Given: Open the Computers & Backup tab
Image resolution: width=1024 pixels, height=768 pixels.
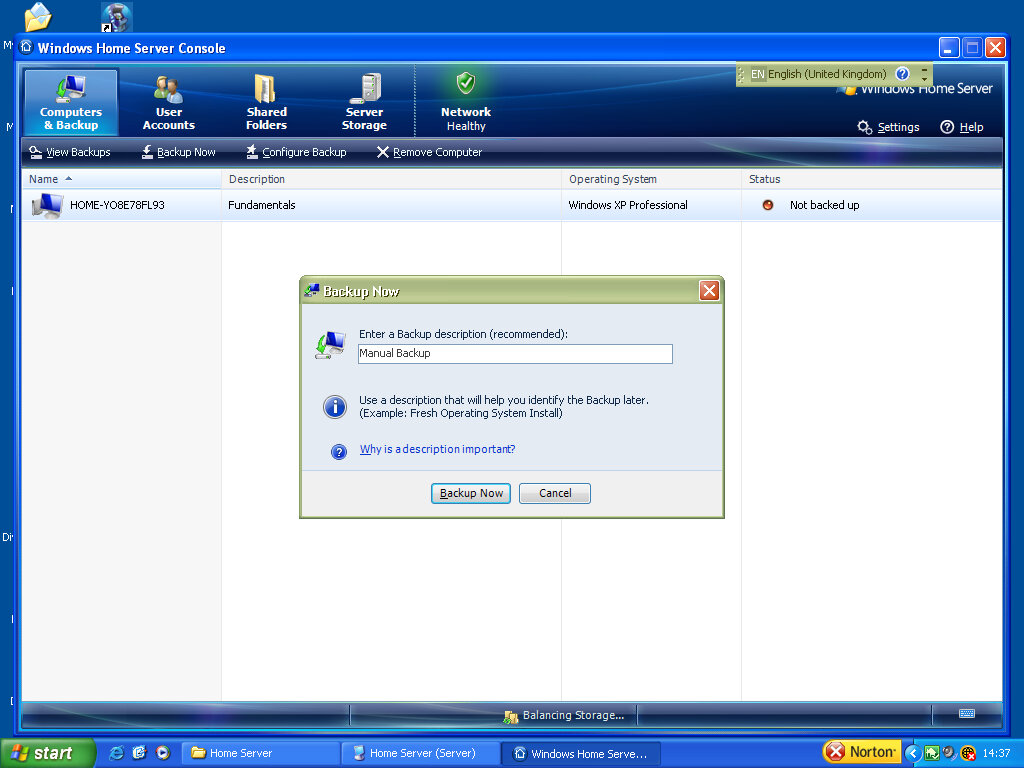Looking at the screenshot, I should [x=71, y=102].
